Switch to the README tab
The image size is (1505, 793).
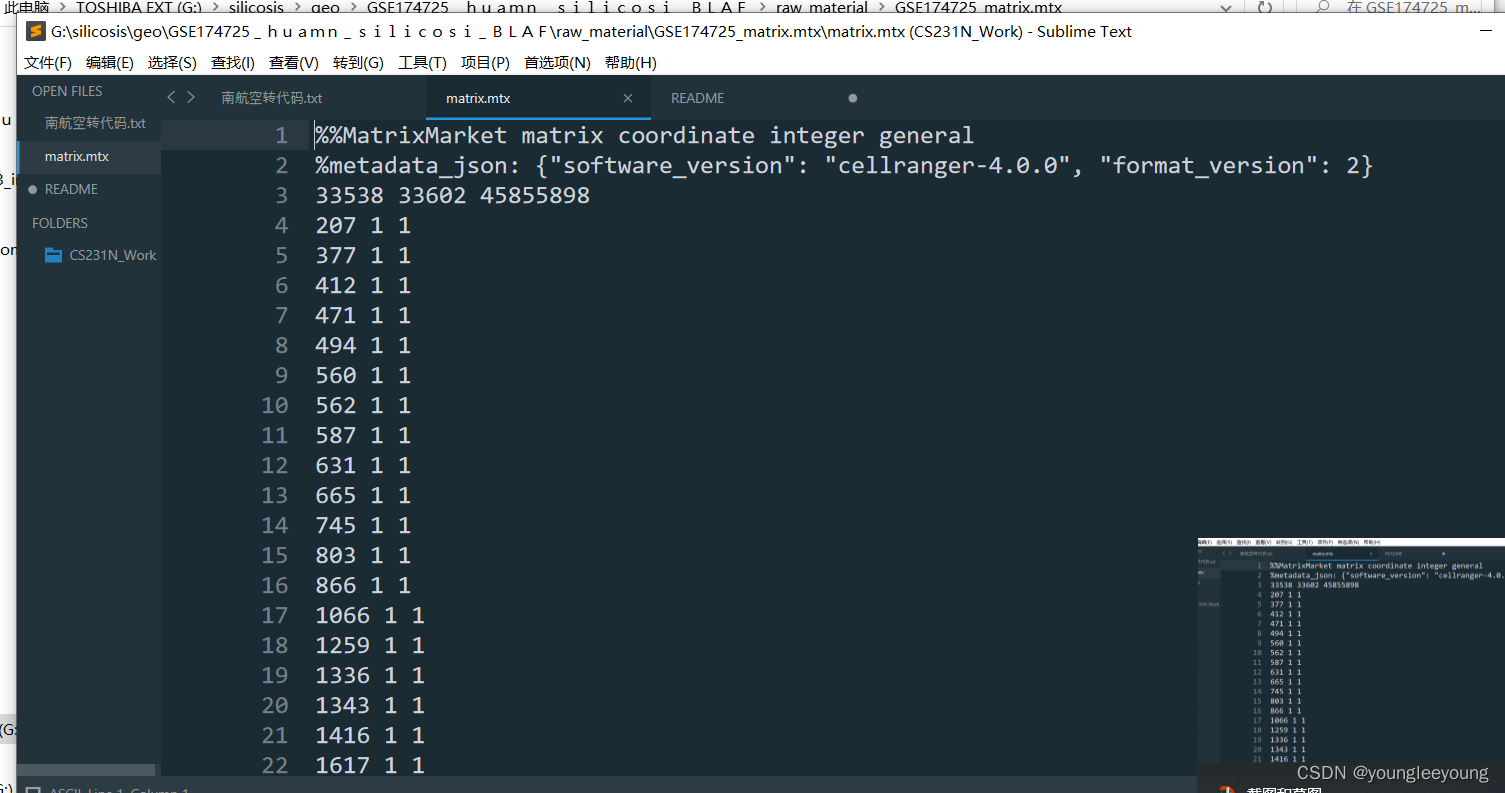697,98
